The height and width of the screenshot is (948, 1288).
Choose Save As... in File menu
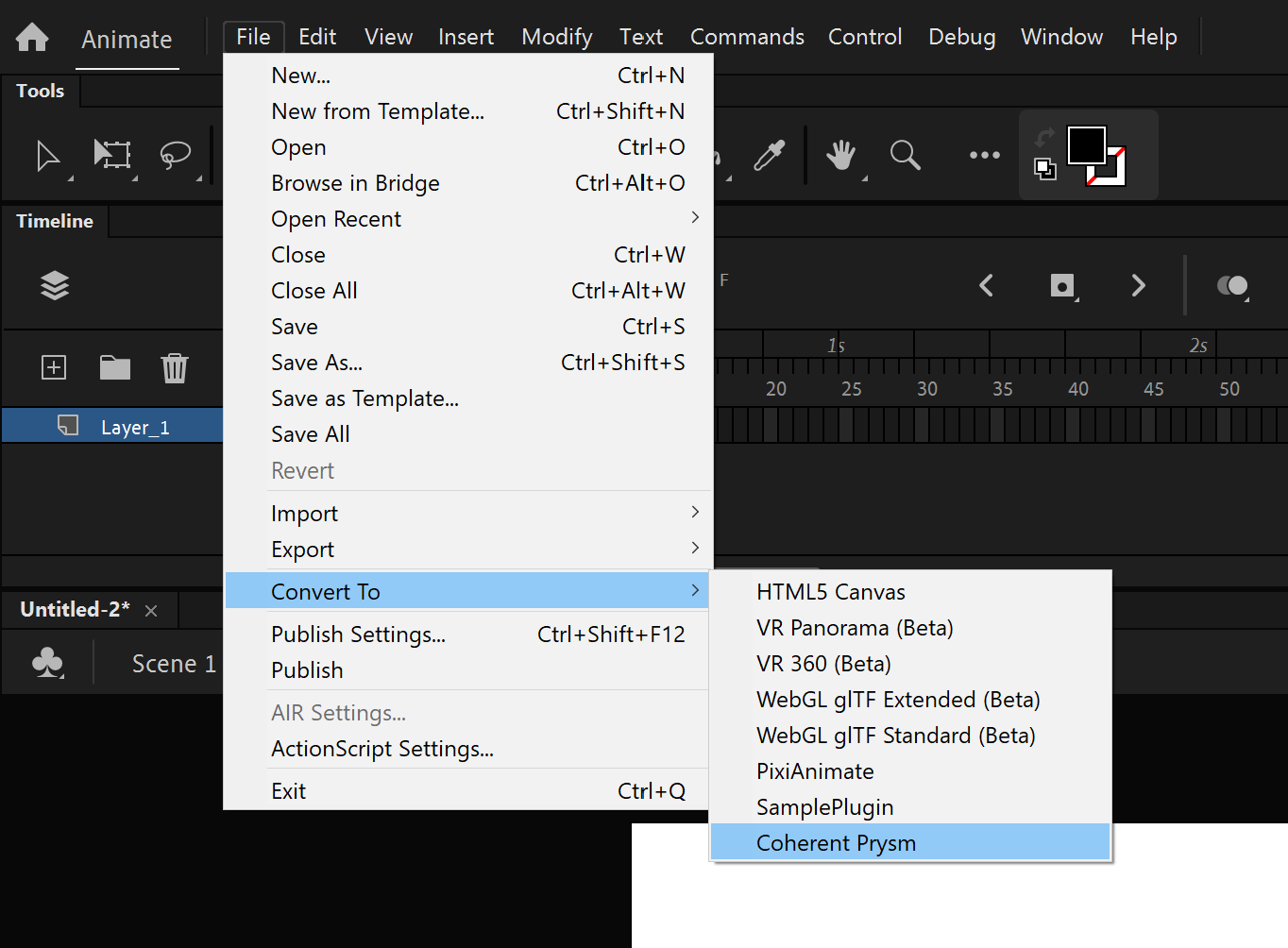point(467,363)
